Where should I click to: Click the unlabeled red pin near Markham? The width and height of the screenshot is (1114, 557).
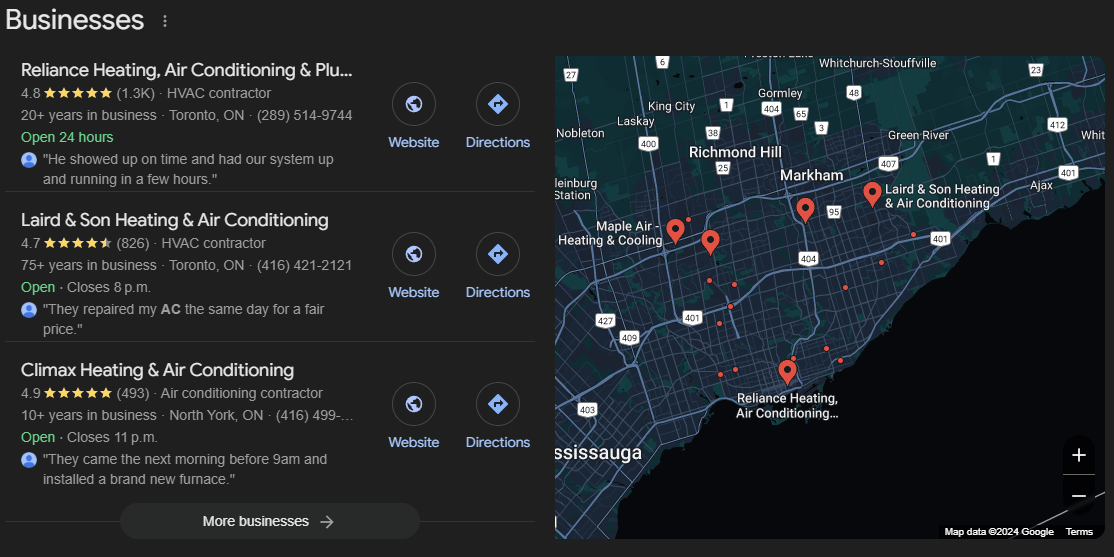(805, 209)
